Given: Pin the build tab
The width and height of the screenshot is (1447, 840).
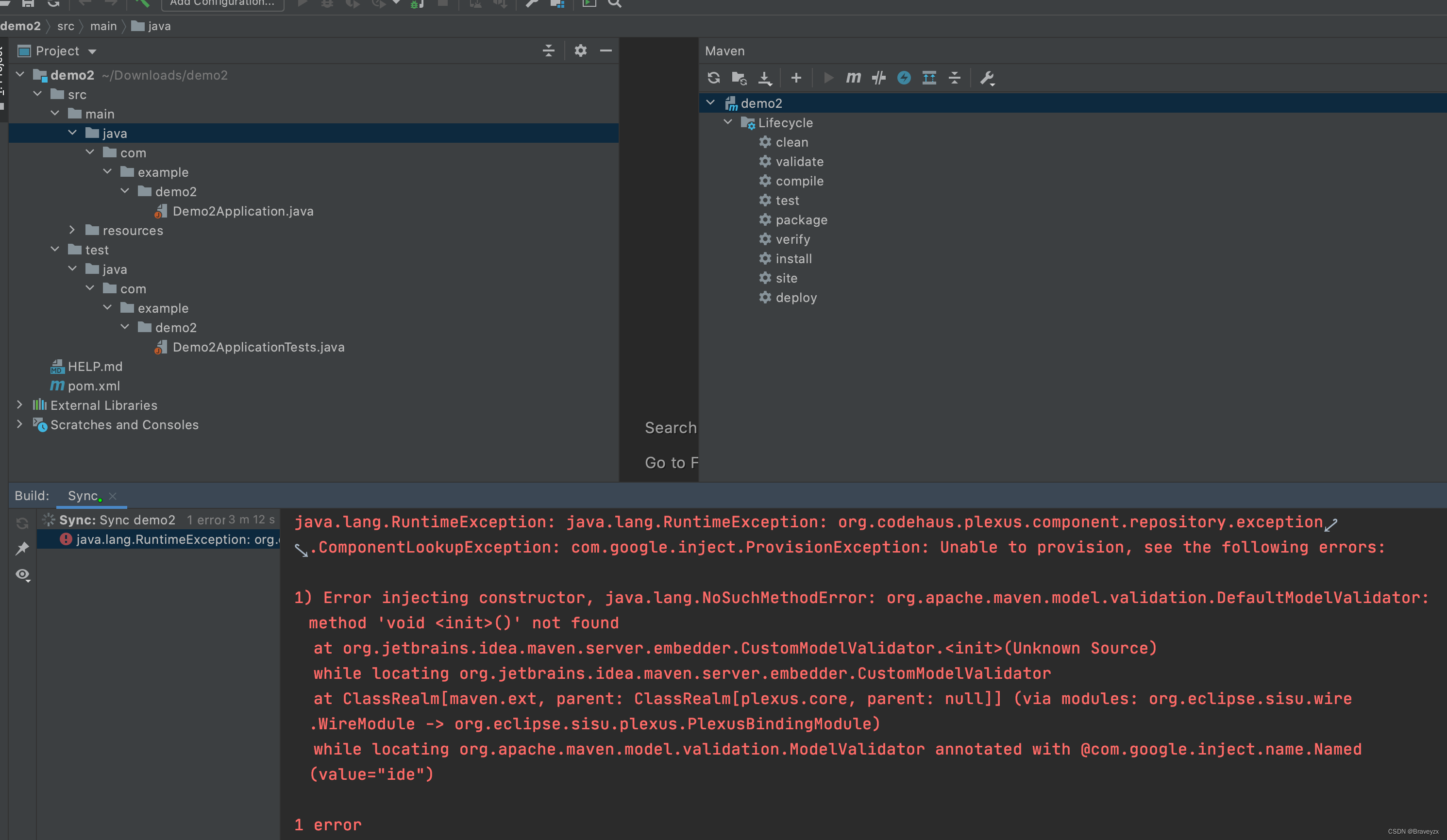Looking at the screenshot, I should click(22, 548).
